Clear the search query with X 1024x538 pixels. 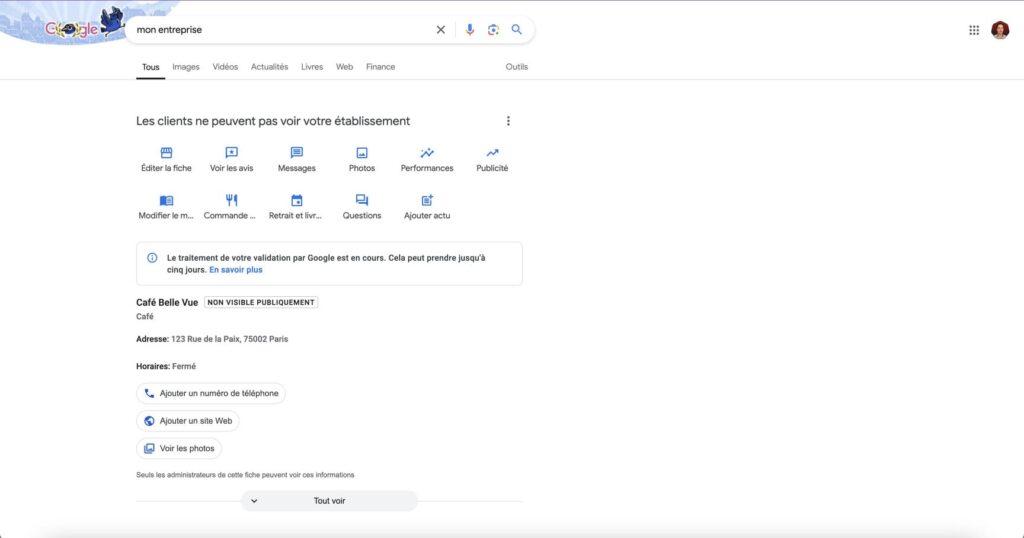tap(441, 29)
